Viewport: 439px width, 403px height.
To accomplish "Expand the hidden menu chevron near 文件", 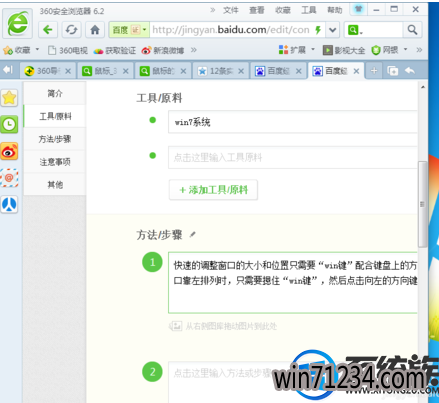I will pyautogui.click(x=213, y=10).
